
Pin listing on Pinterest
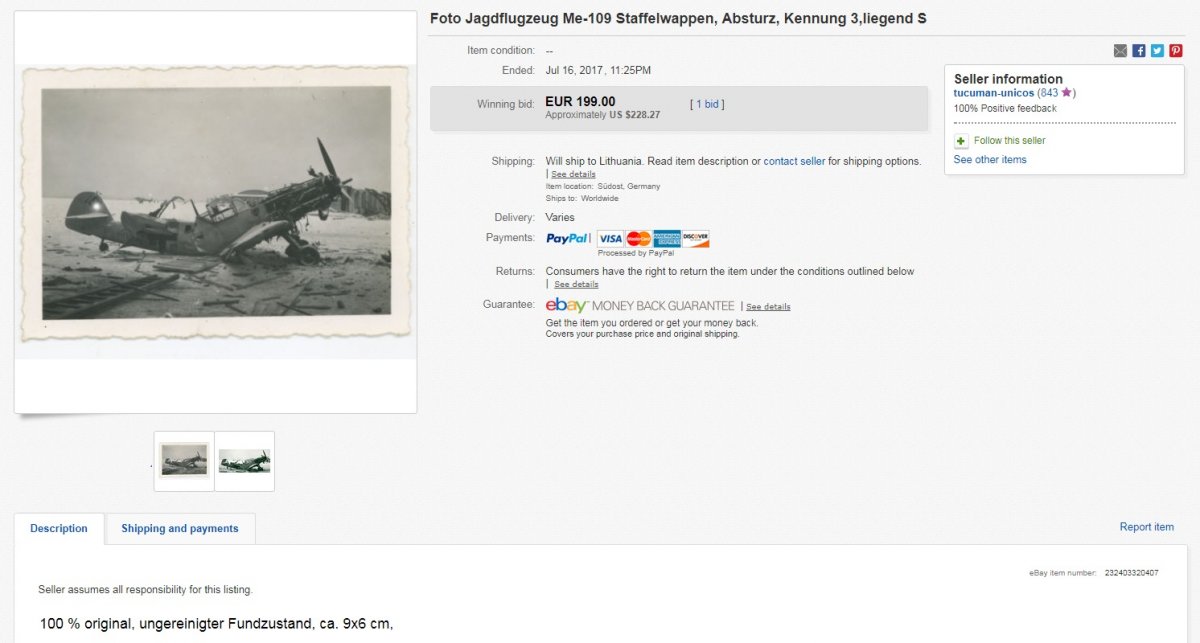click(x=1176, y=51)
